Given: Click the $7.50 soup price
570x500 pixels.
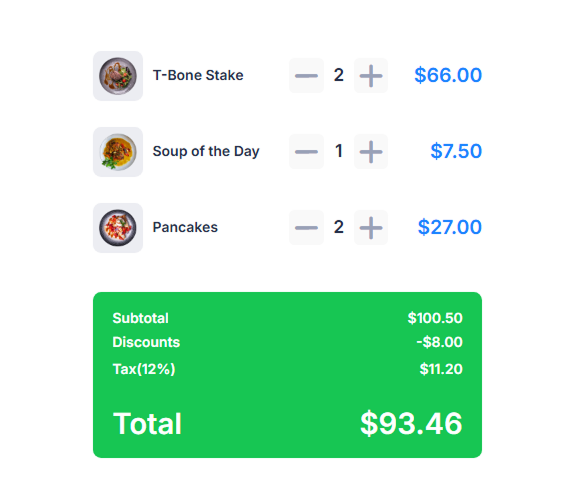Looking at the screenshot, I should click(x=456, y=151).
